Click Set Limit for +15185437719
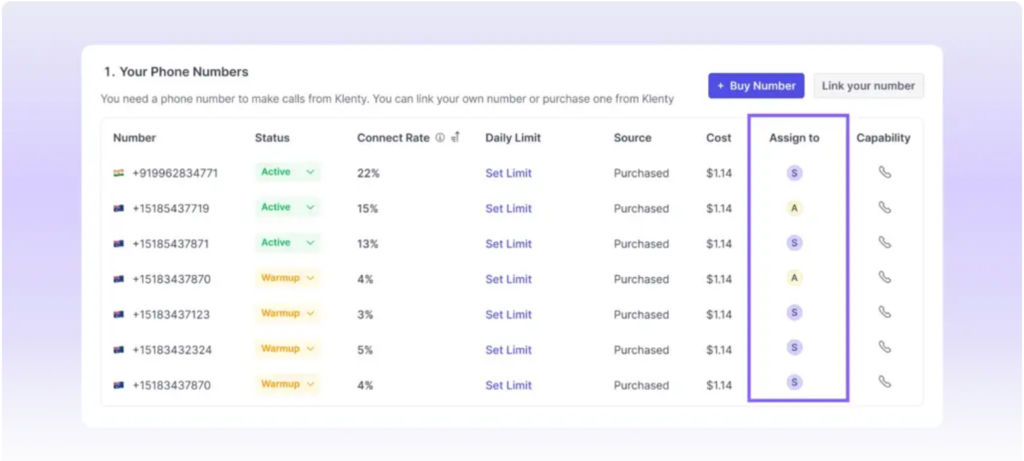The height and width of the screenshot is (461, 1024). [508, 209]
